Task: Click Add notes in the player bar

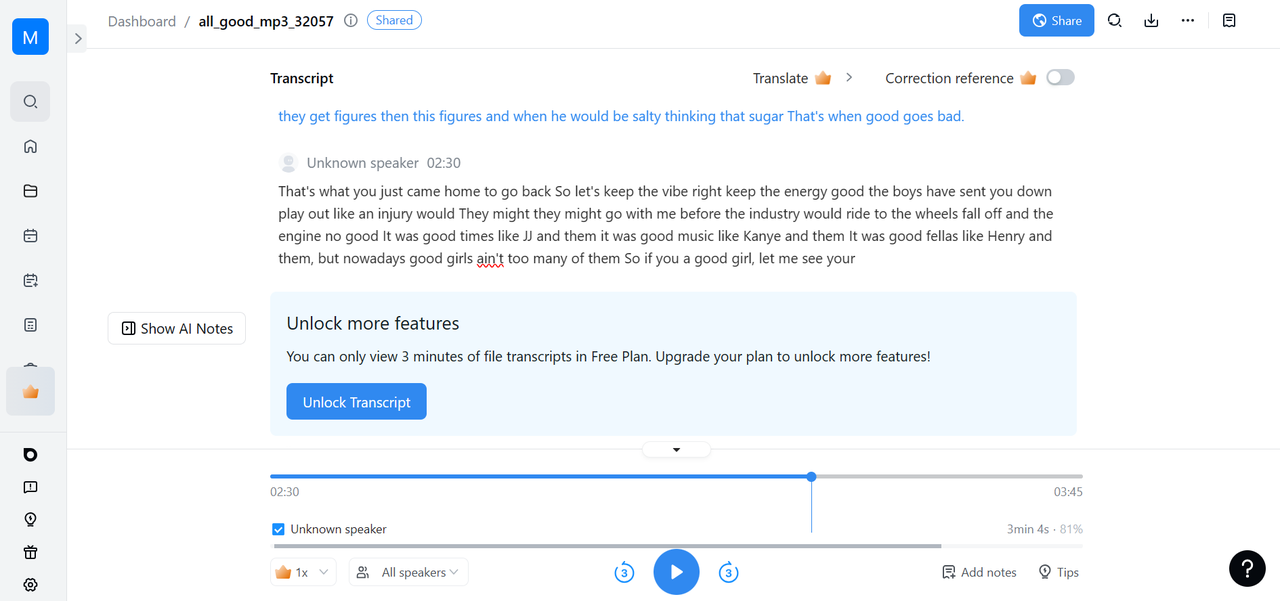Action: 979,572
